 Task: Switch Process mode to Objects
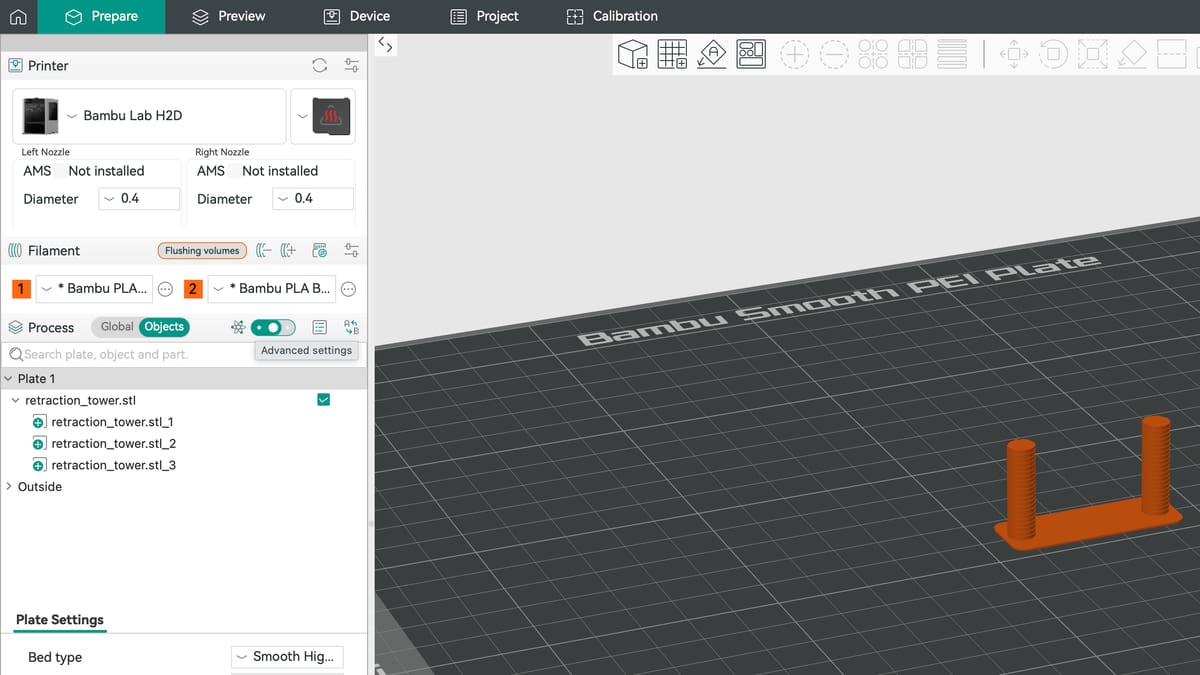coord(164,327)
